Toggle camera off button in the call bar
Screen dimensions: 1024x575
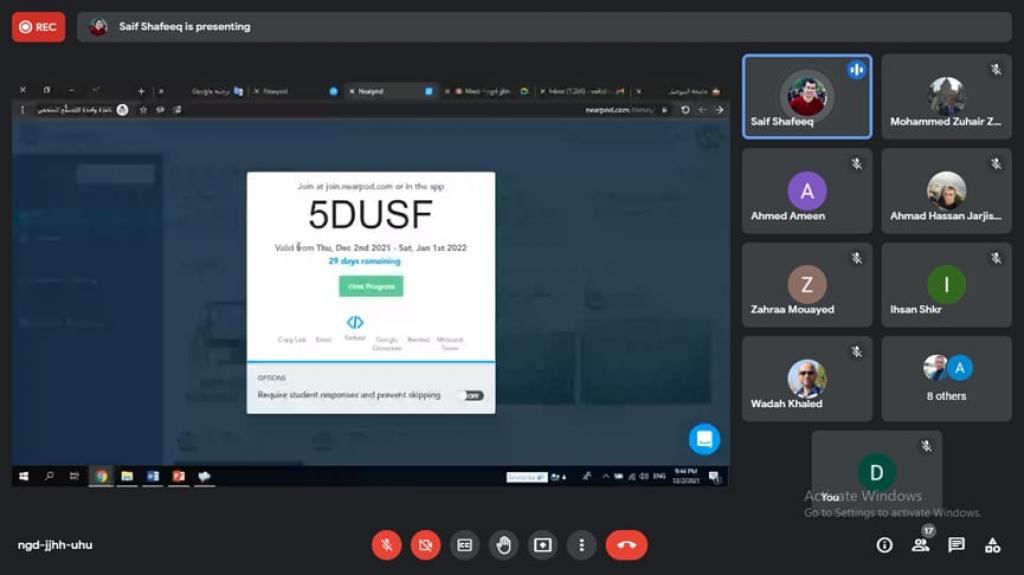pos(425,545)
